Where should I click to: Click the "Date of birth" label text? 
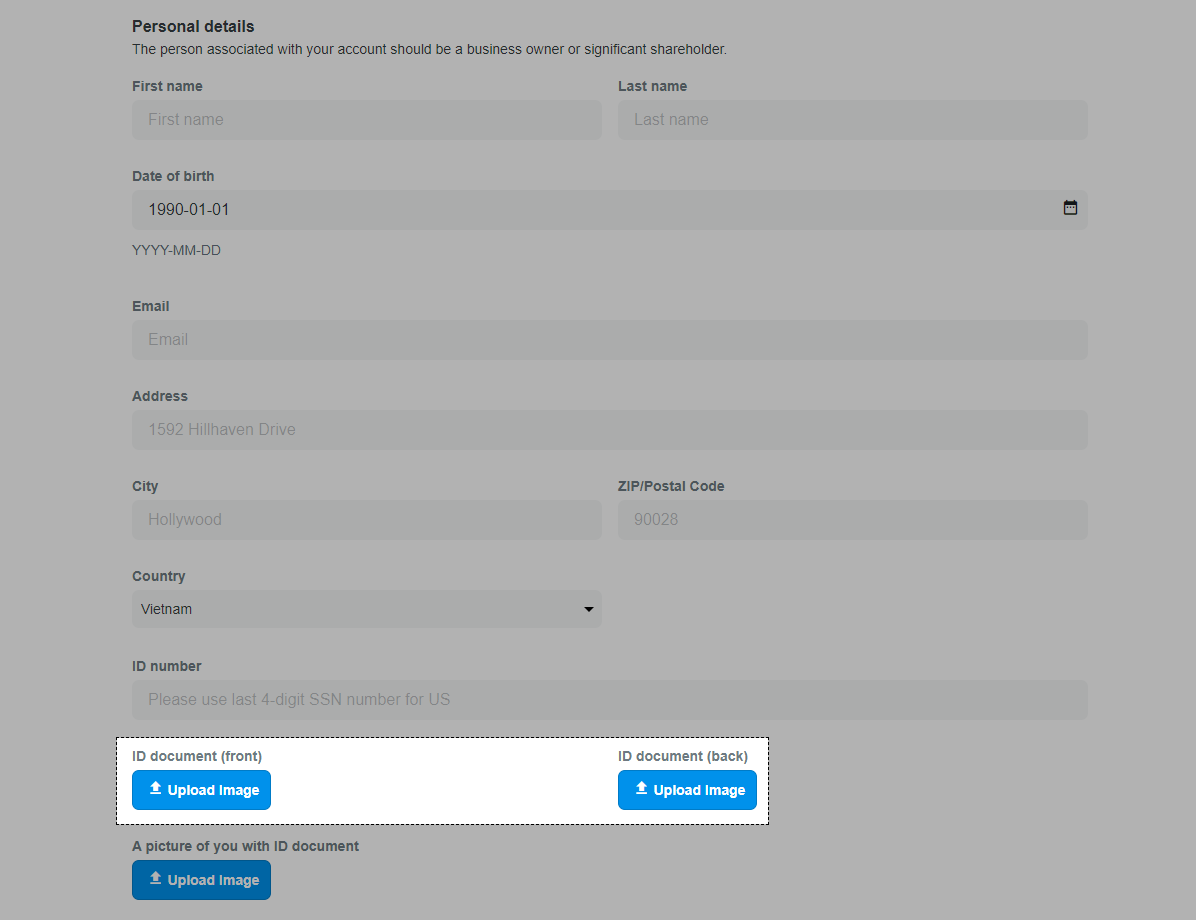coord(173,176)
